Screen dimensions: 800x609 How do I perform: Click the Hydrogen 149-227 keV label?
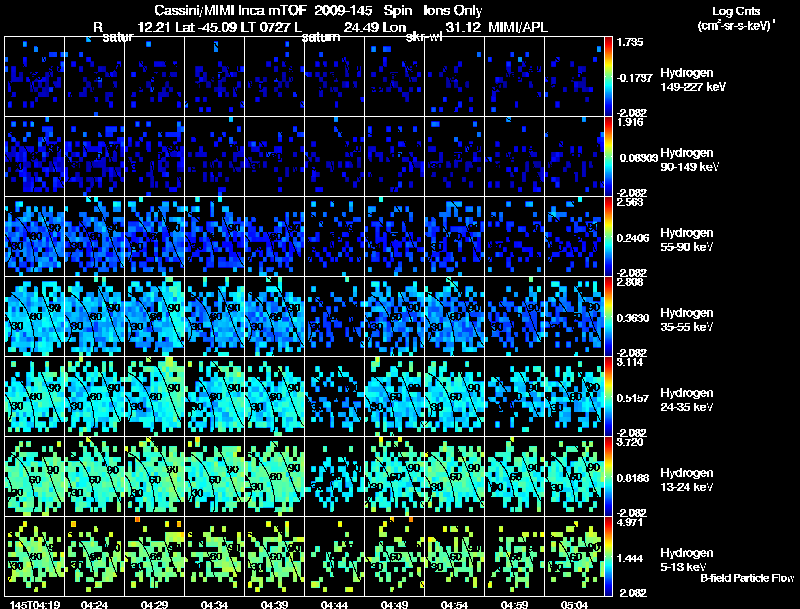pyautogui.click(x=692, y=80)
